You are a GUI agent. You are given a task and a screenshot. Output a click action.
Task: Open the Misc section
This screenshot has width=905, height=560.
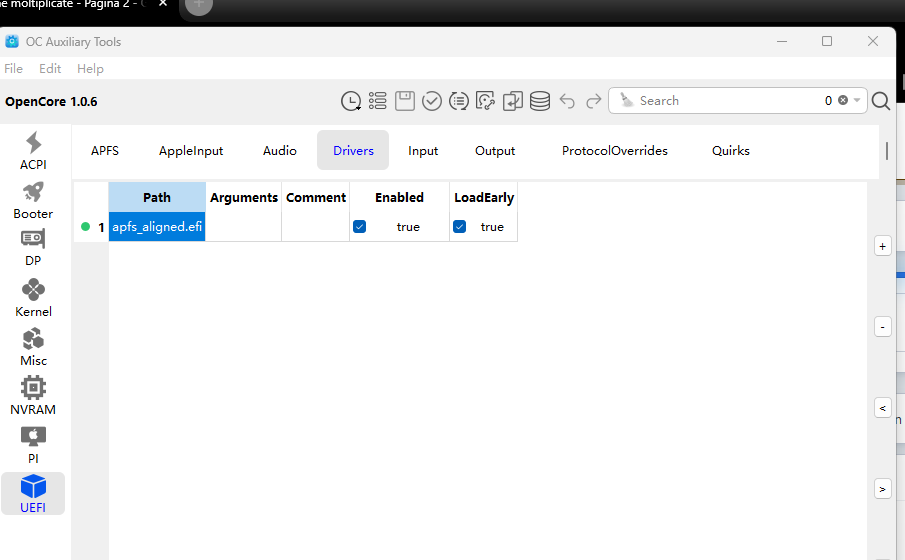point(33,347)
